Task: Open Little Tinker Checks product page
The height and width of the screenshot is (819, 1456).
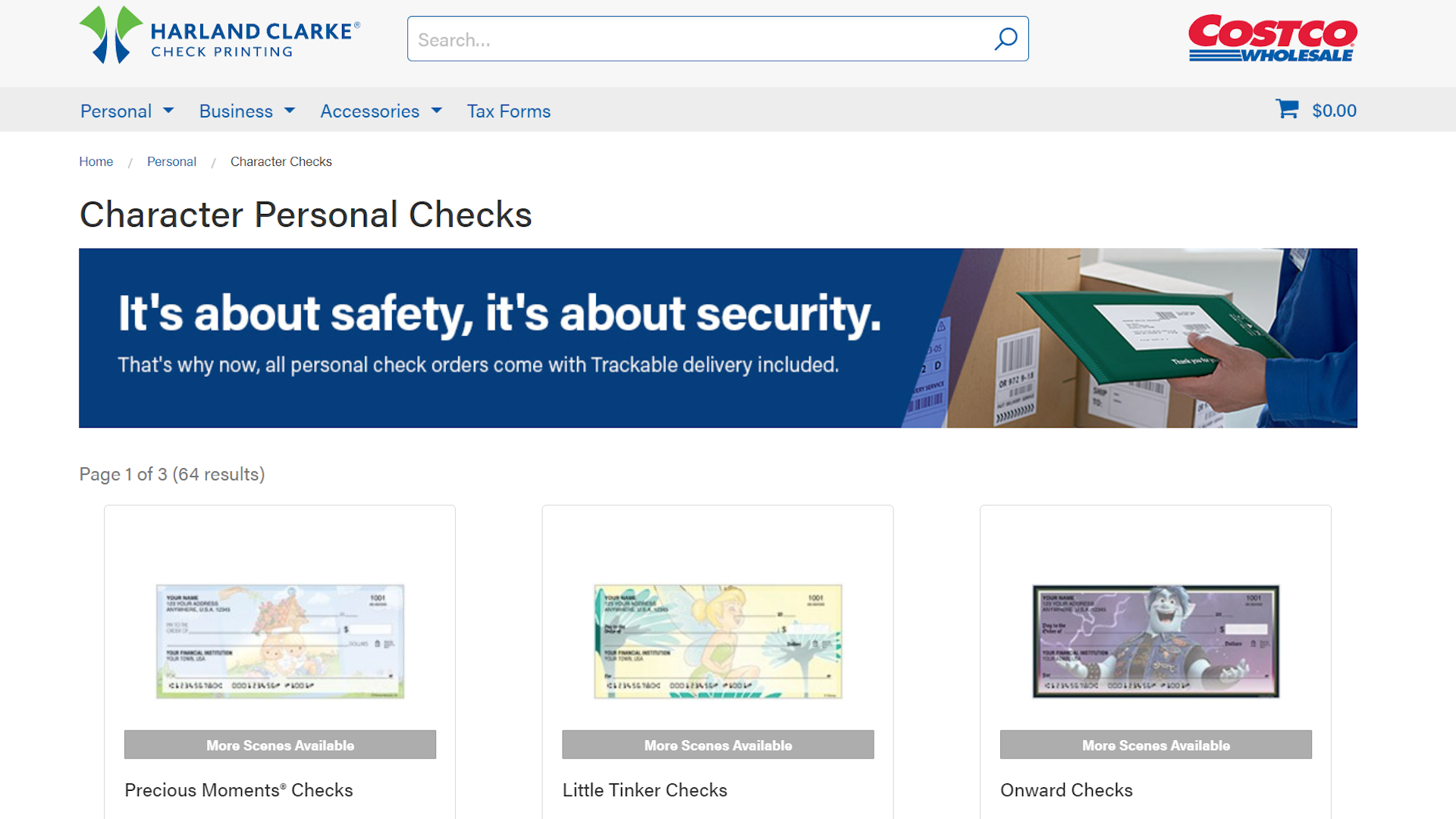Action: pos(645,789)
